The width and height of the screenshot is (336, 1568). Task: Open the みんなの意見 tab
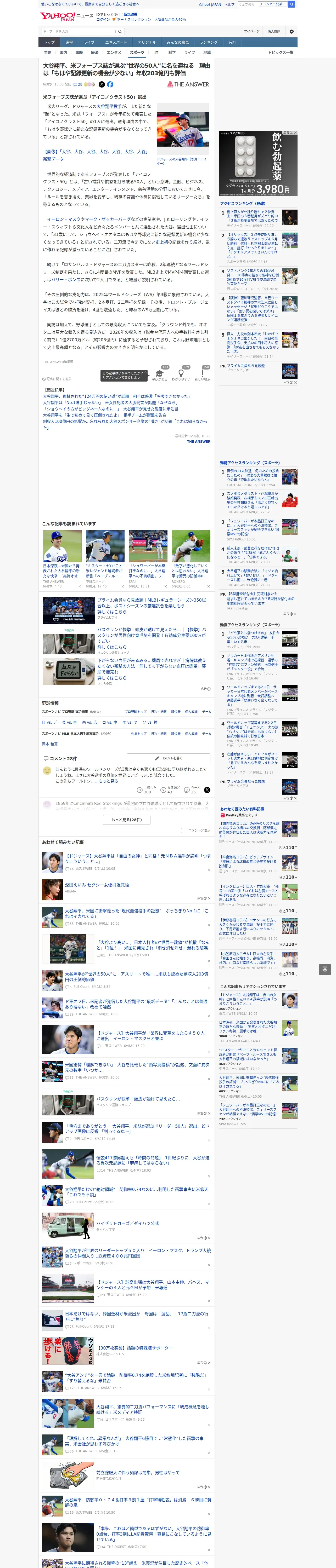(177, 43)
